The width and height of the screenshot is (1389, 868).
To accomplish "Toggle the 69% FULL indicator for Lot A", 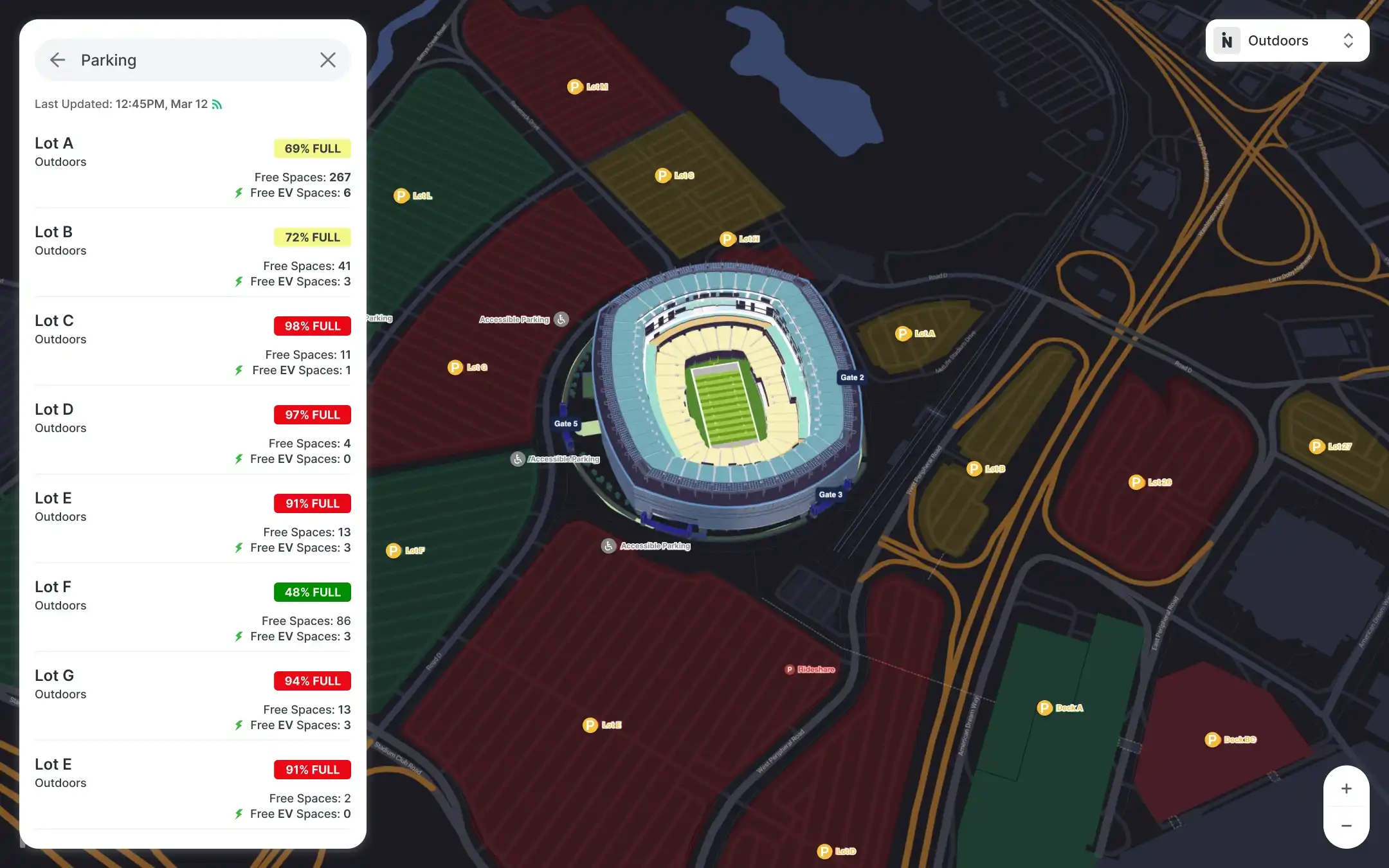I will tap(313, 149).
